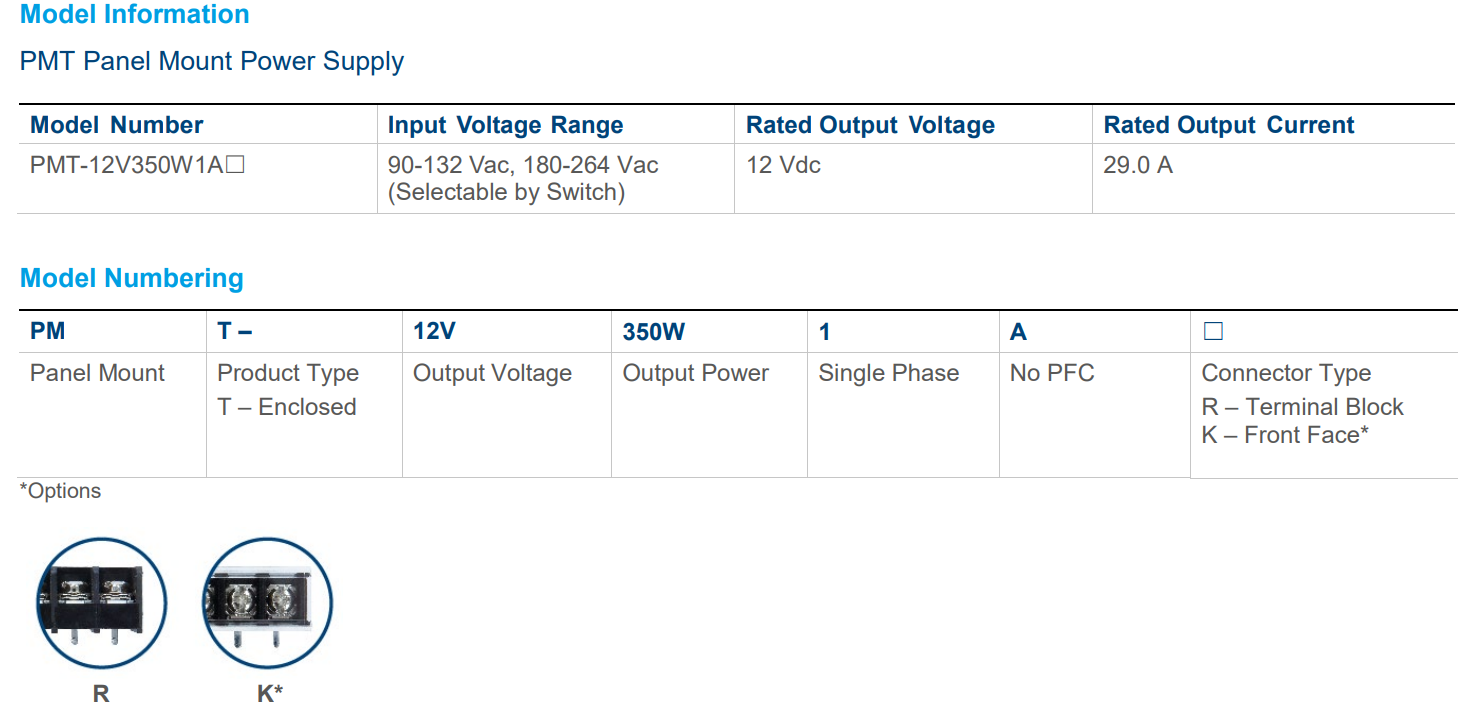The height and width of the screenshot is (703, 1474).
Task: Click the square placeholder after PMT-12V350W1A
Action: click(x=235, y=165)
